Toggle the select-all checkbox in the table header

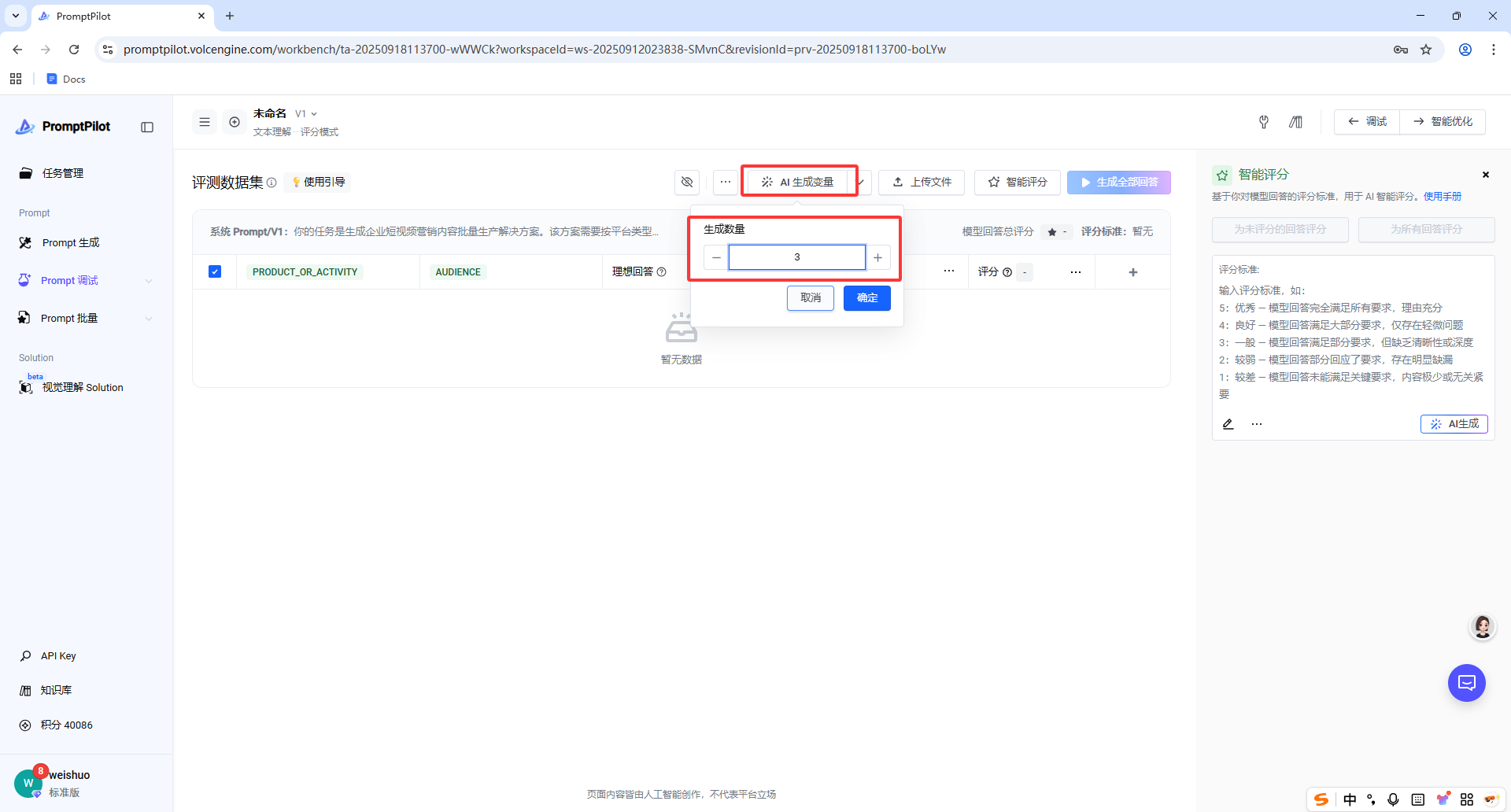coord(215,271)
